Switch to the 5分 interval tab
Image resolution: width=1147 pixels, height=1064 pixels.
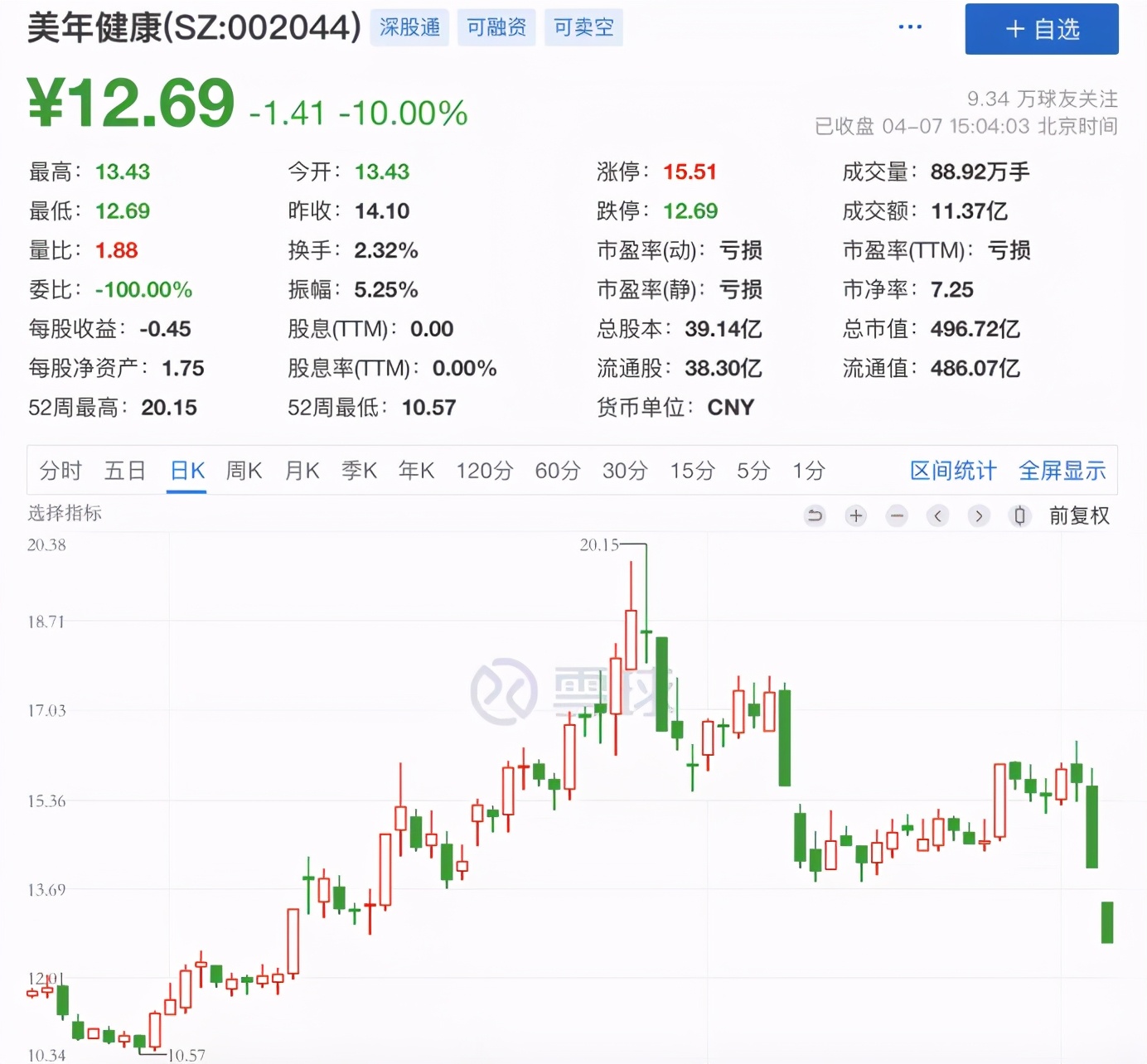click(x=753, y=471)
